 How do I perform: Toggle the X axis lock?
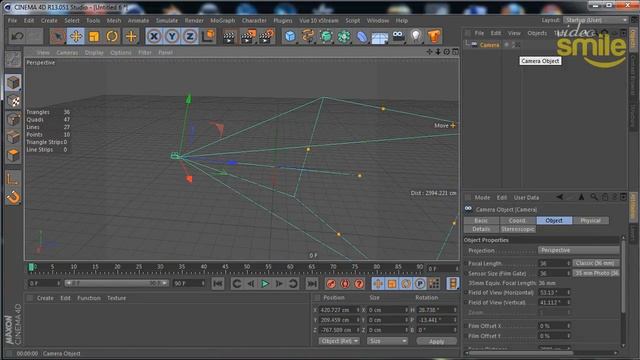click(154, 36)
